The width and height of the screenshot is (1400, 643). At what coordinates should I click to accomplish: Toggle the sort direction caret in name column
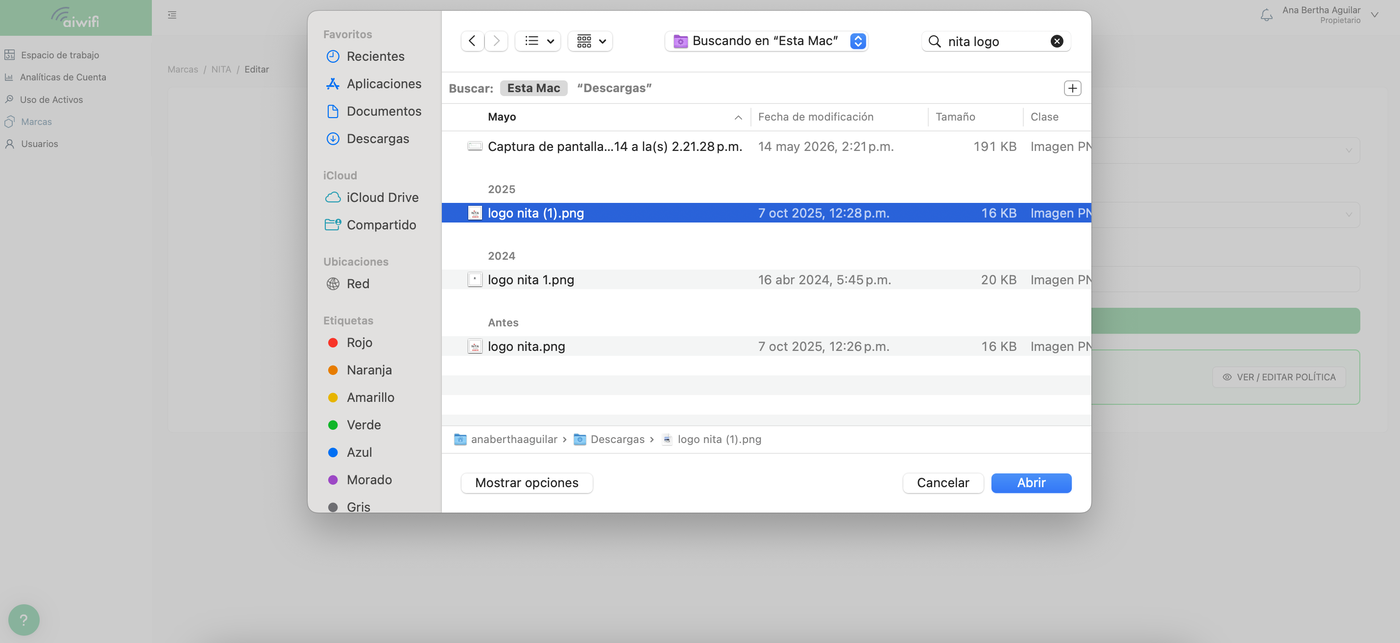click(x=739, y=117)
